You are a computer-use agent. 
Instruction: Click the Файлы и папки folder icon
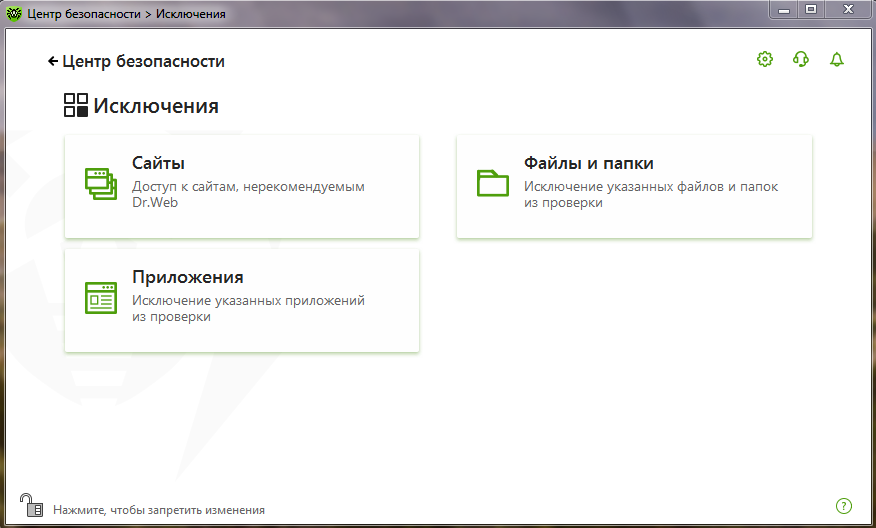pyautogui.click(x=493, y=183)
